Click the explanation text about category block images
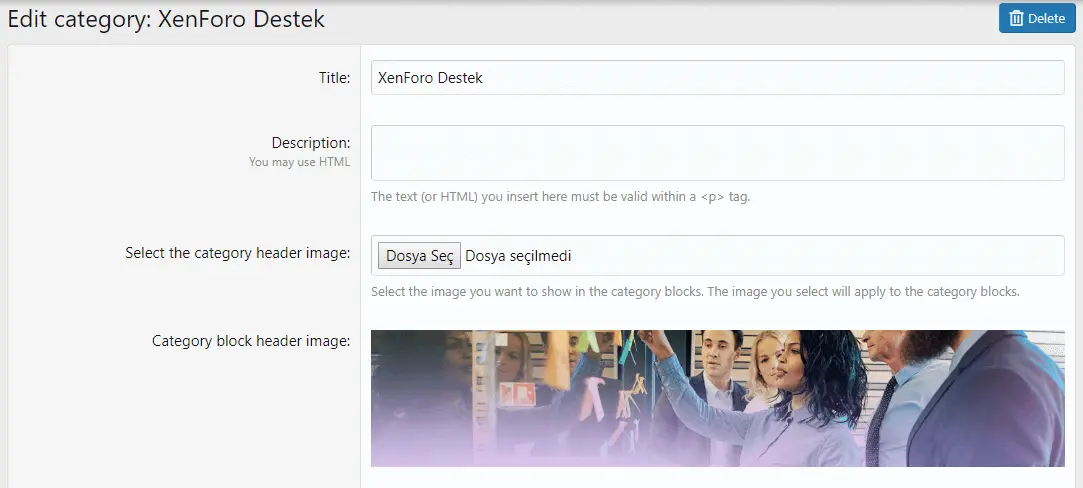Screen dimensions: 1083x488 pos(695,291)
